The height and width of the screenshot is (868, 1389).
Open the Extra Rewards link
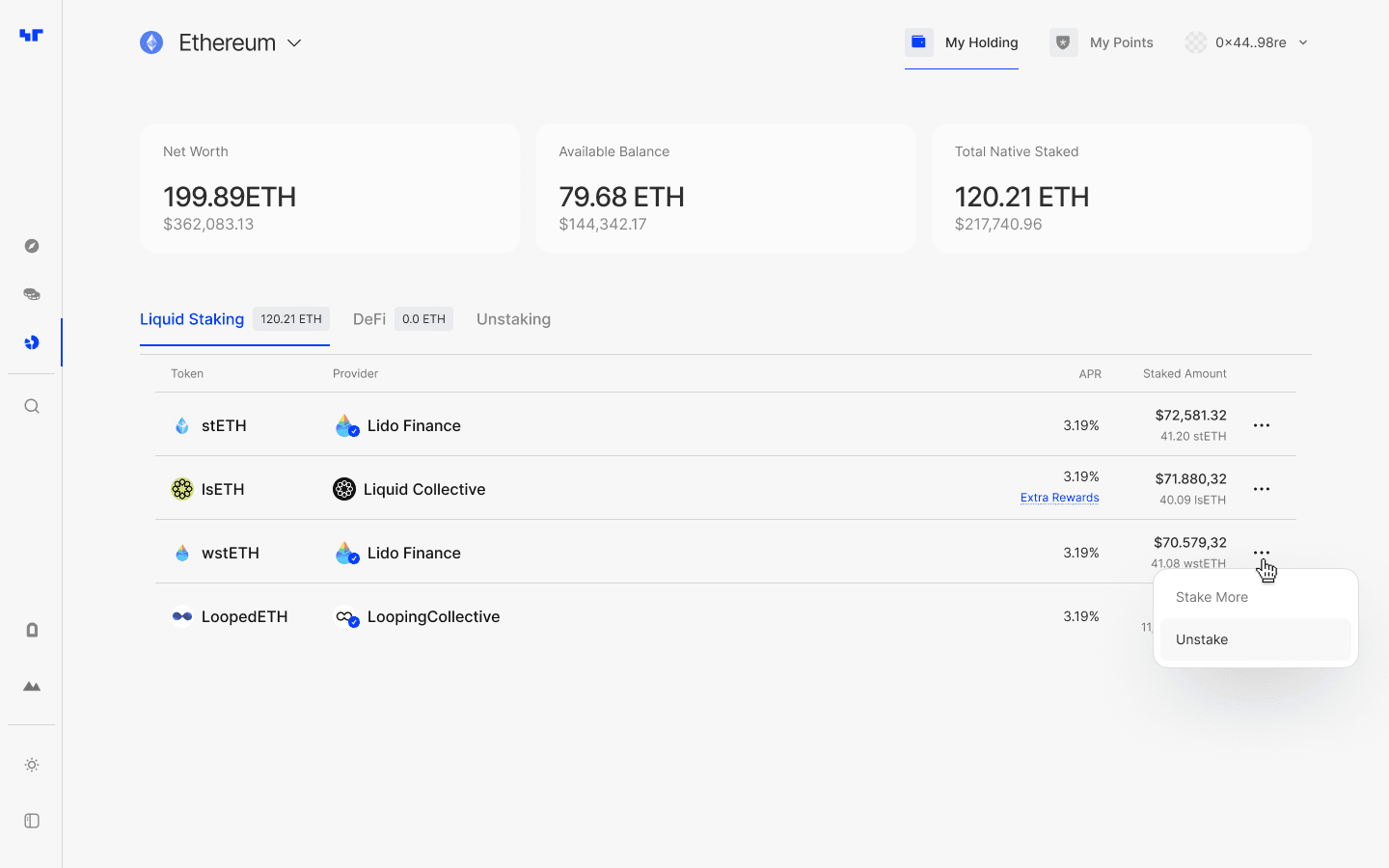pos(1059,498)
